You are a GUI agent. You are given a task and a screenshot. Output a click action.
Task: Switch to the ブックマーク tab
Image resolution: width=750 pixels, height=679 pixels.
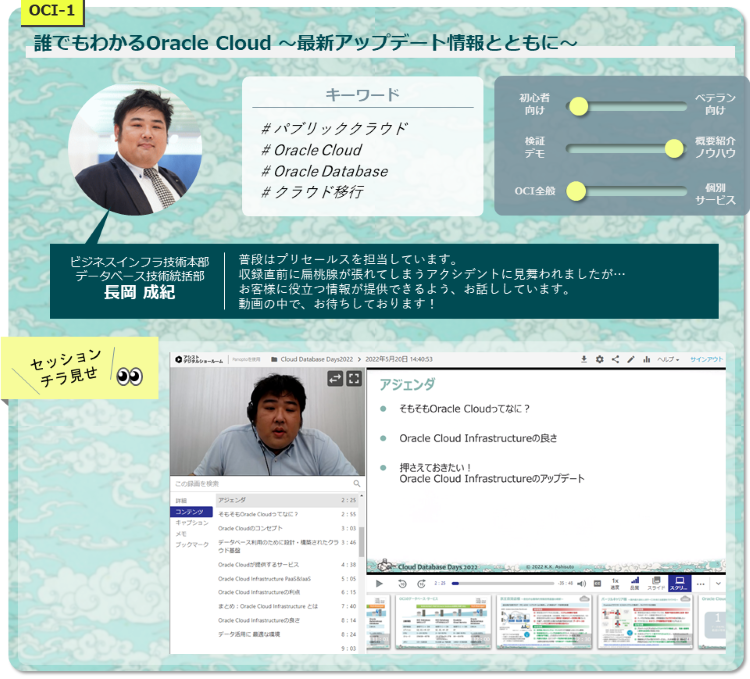[x=192, y=544]
